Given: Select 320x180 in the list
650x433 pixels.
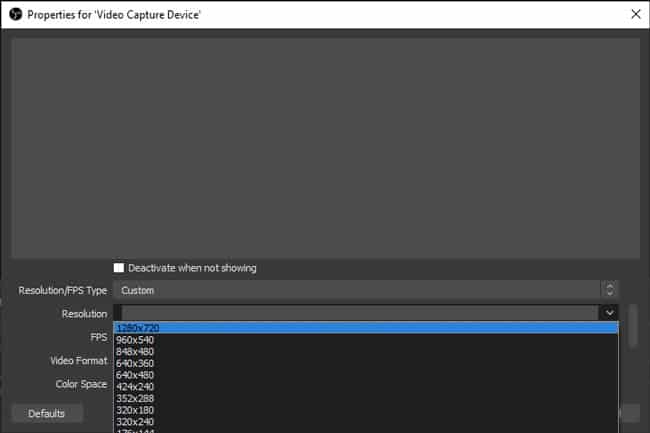Looking at the screenshot, I should 366,410.
